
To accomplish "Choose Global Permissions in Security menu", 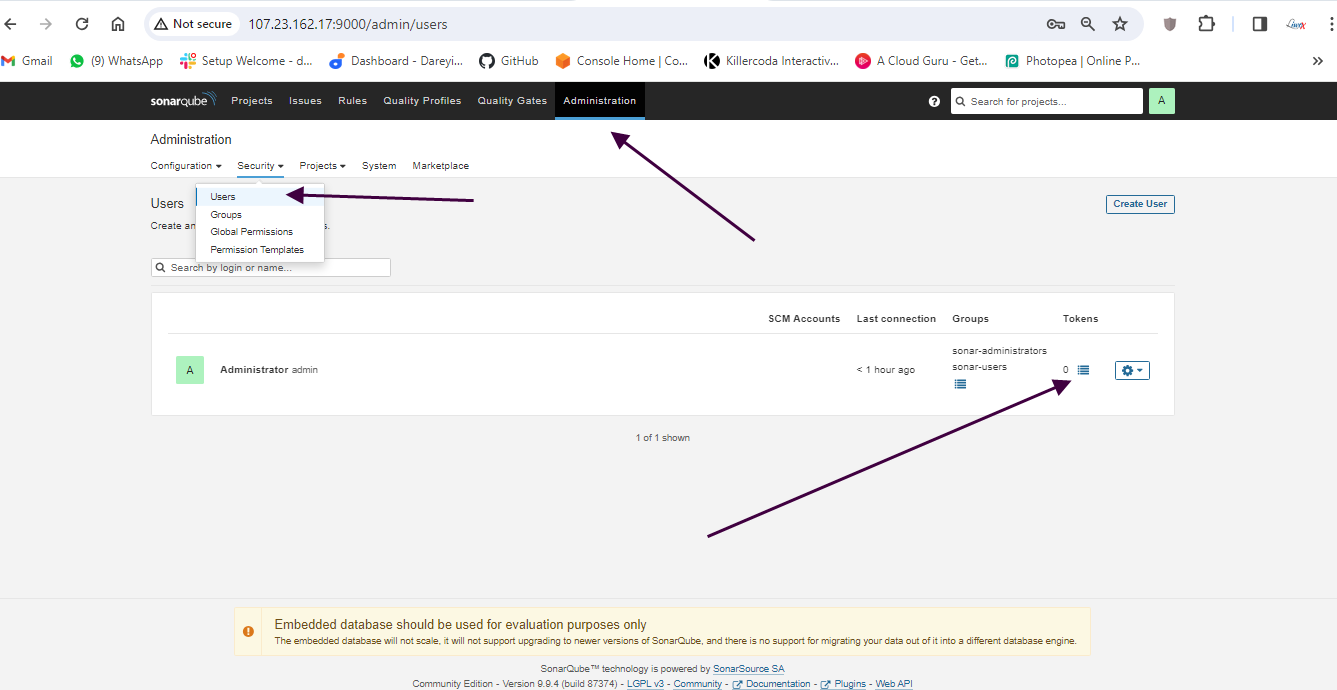I will pyautogui.click(x=251, y=232).
